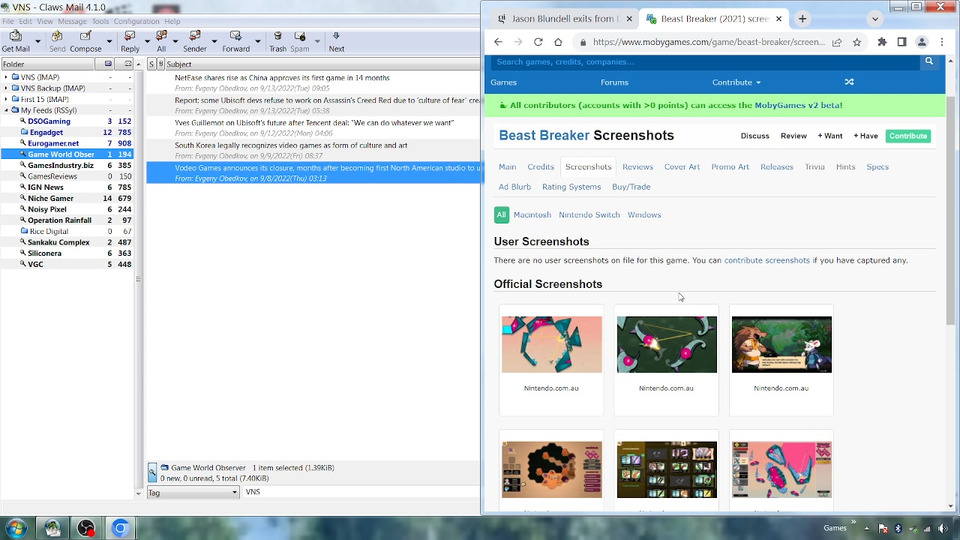Open the browser profile icon
The height and width of the screenshot is (540, 960).
pos(921,42)
